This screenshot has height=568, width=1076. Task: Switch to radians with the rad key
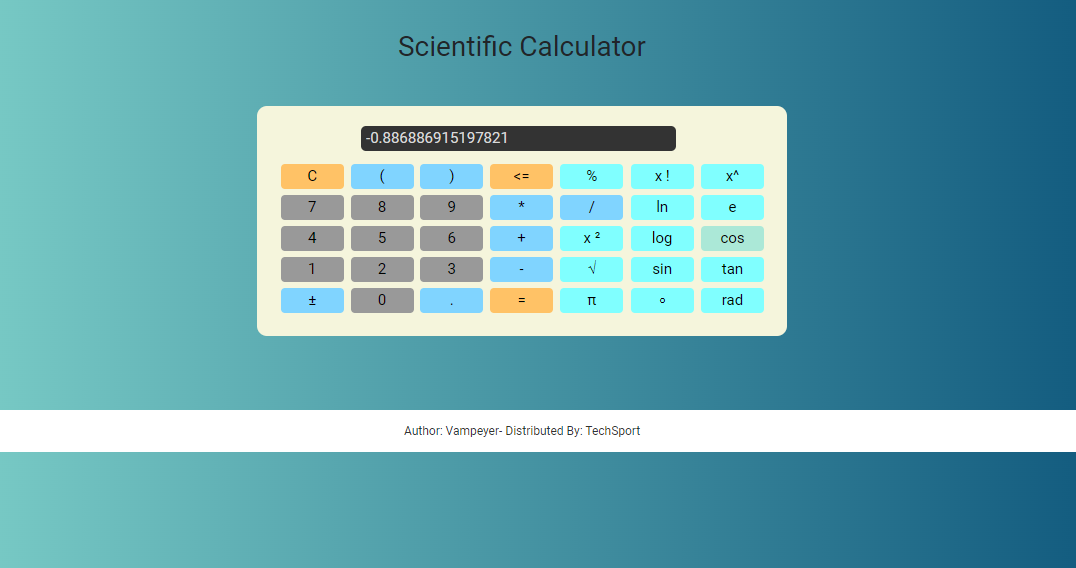point(732,300)
